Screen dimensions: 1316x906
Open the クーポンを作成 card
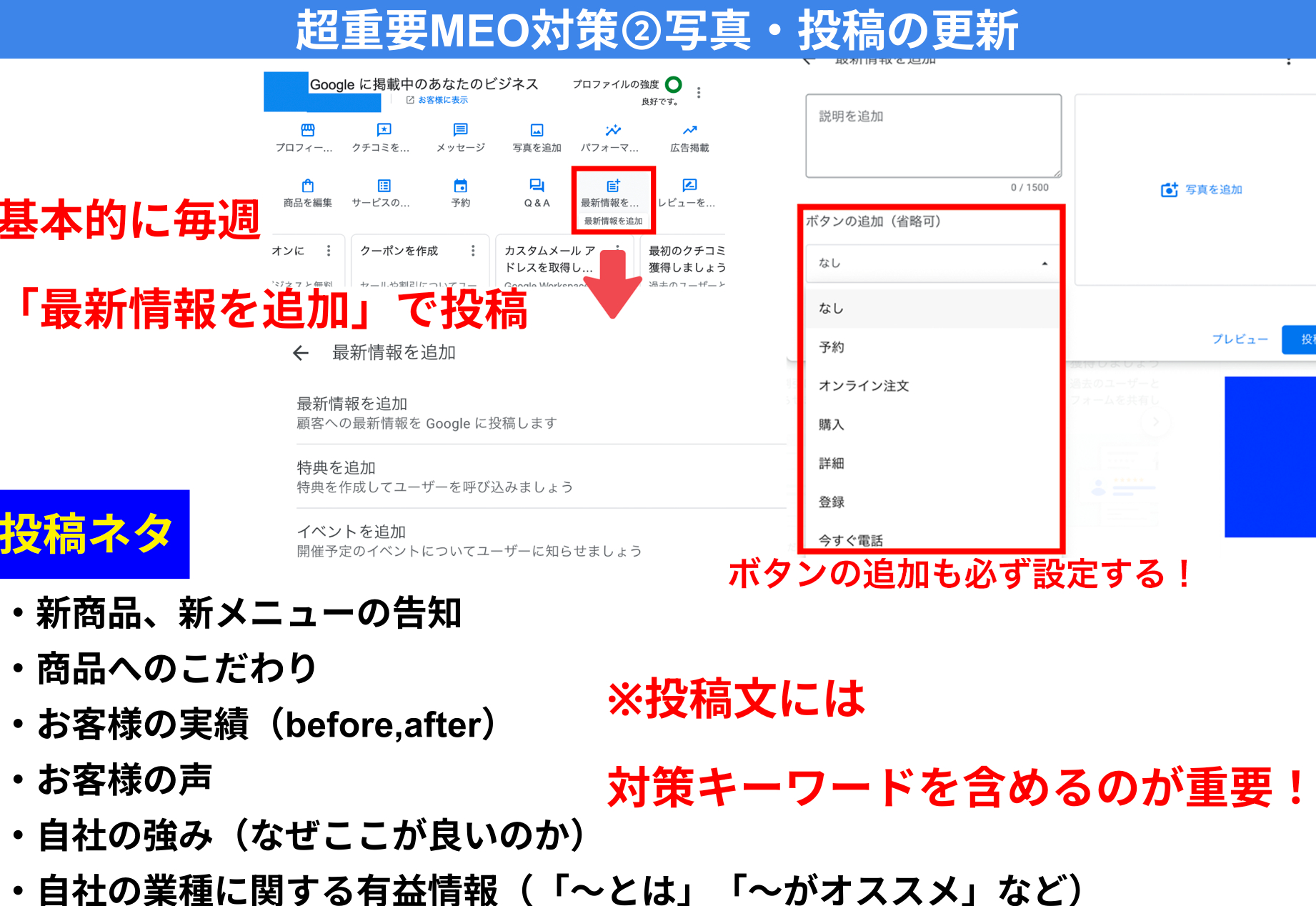tap(420, 261)
